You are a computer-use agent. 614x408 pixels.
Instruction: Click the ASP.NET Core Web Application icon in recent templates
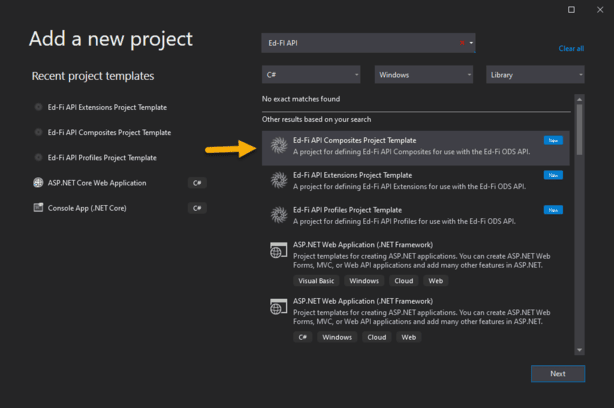click(x=38, y=182)
